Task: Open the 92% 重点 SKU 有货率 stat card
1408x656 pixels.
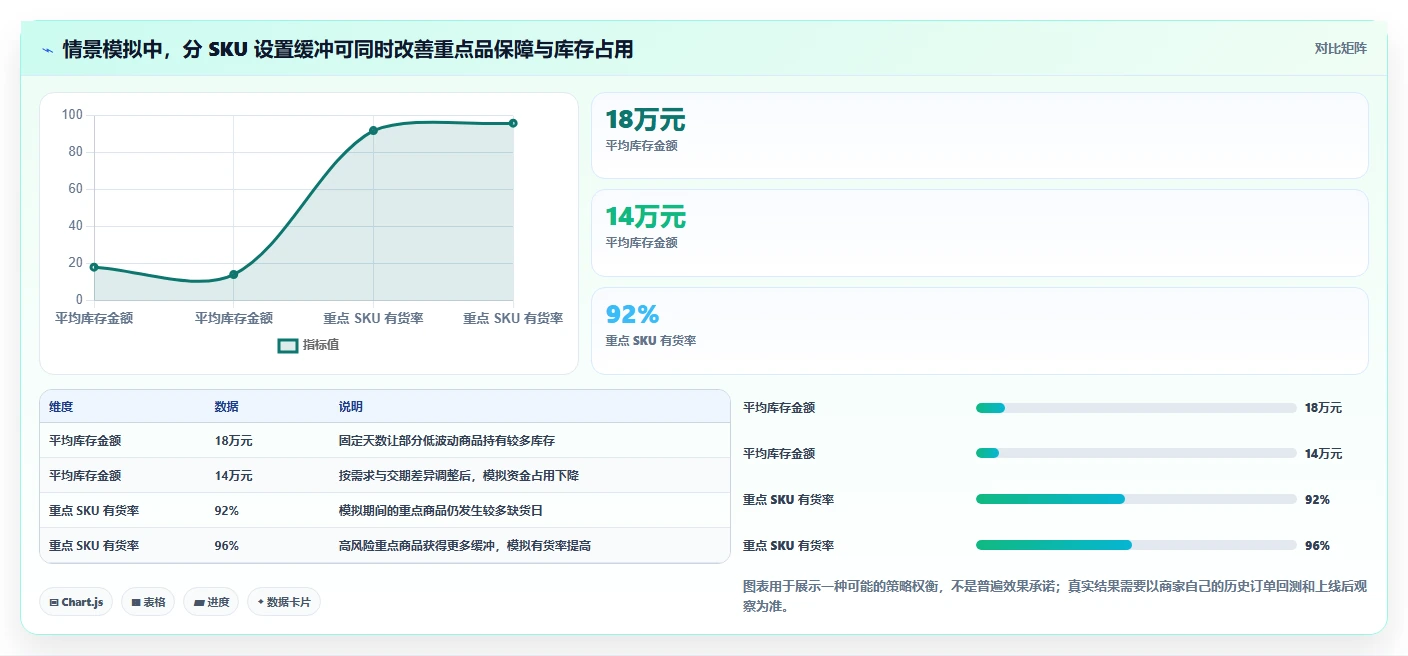Action: [979, 331]
